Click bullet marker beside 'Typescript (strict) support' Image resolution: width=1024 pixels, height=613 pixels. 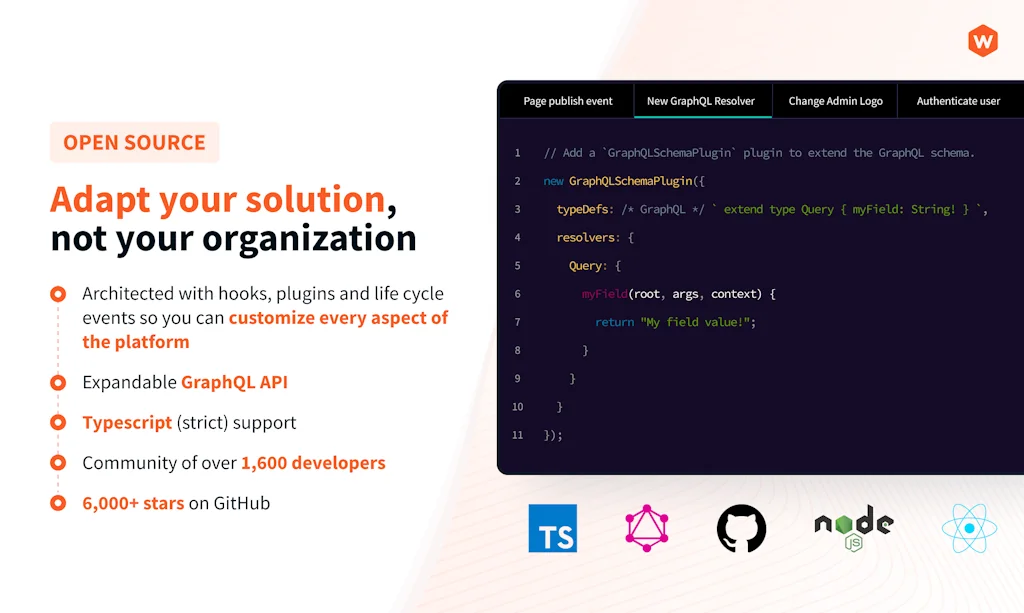pyautogui.click(x=58, y=423)
